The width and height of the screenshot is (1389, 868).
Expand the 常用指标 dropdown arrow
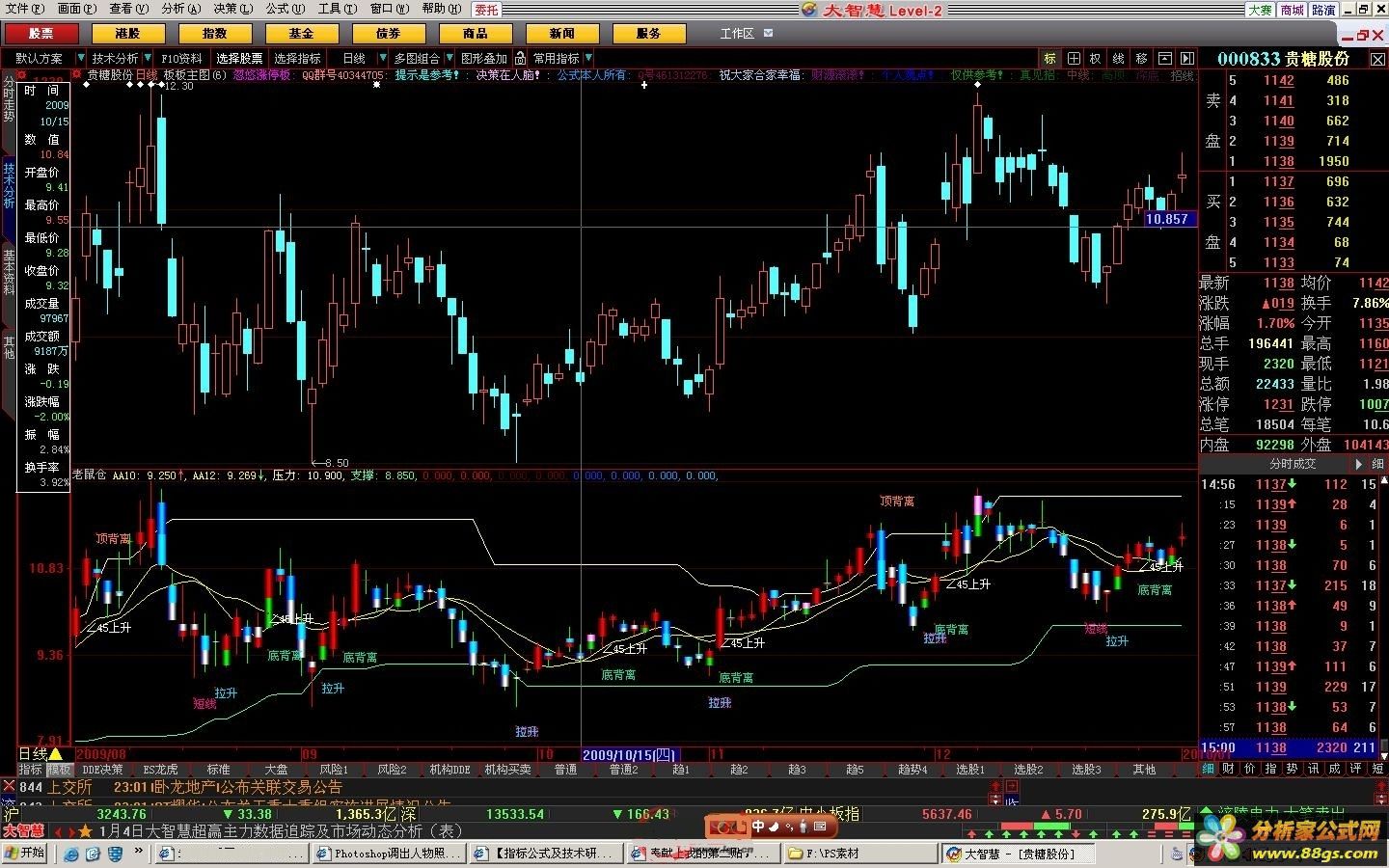pos(588,58)
